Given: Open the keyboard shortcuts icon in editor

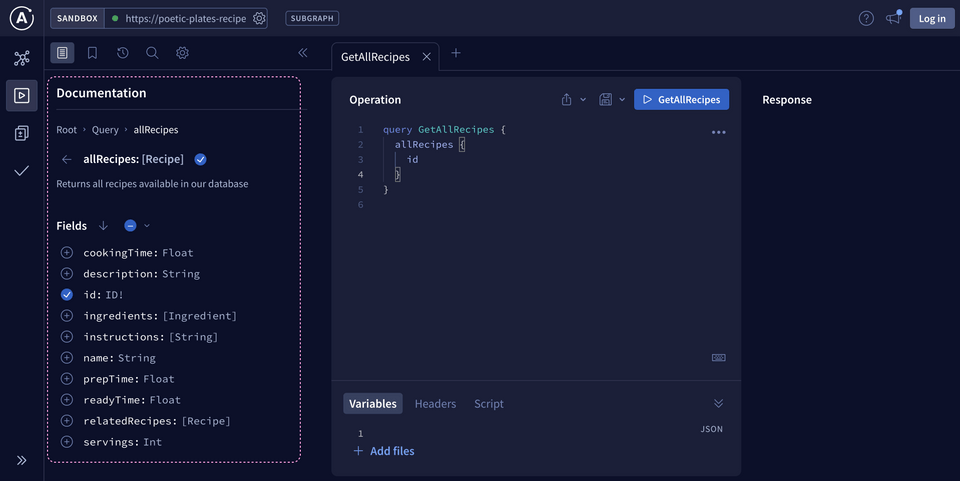Looking at the screenshot, I should [x=719, y=357].
